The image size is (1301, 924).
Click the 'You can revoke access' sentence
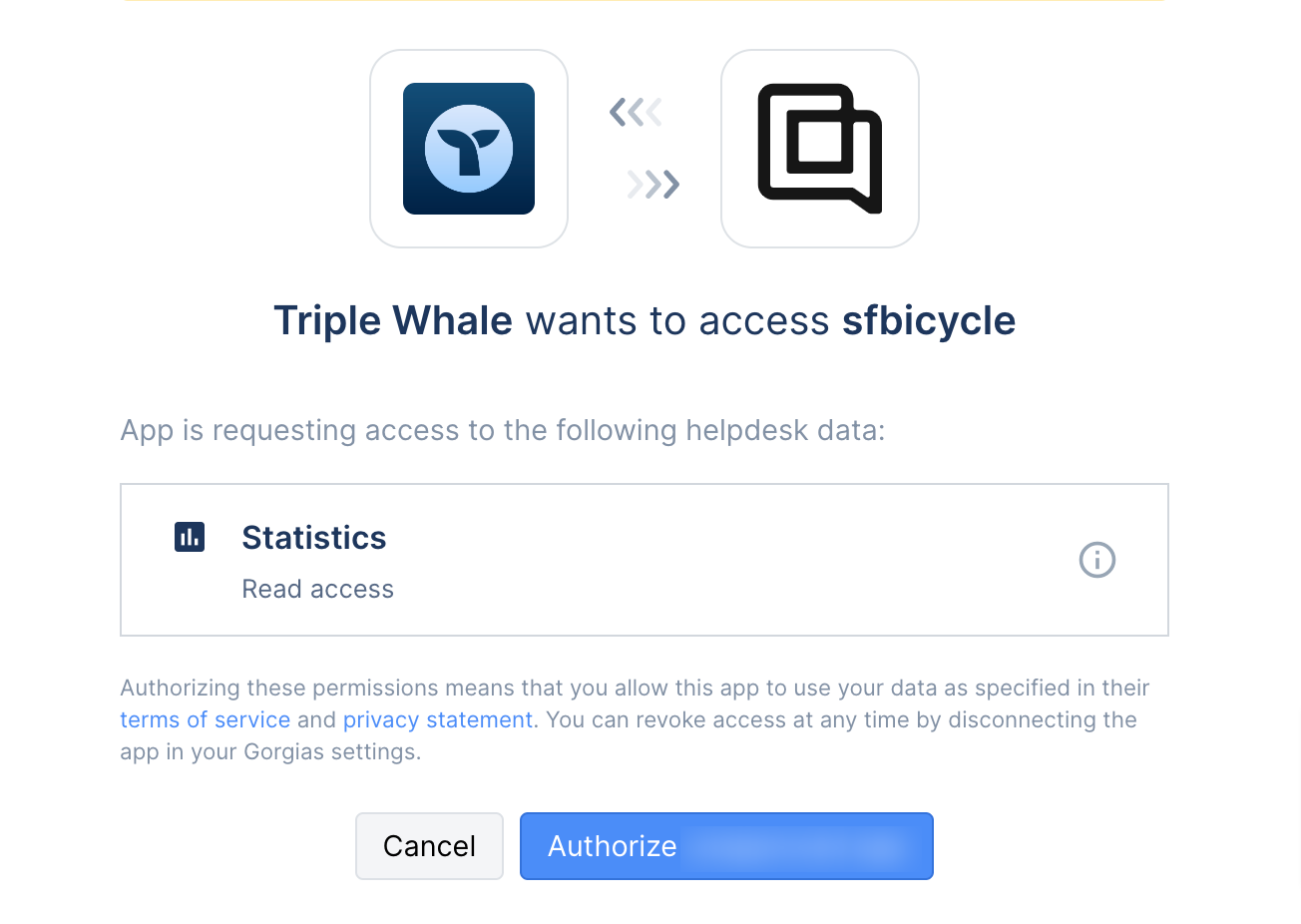pos(629,735)
